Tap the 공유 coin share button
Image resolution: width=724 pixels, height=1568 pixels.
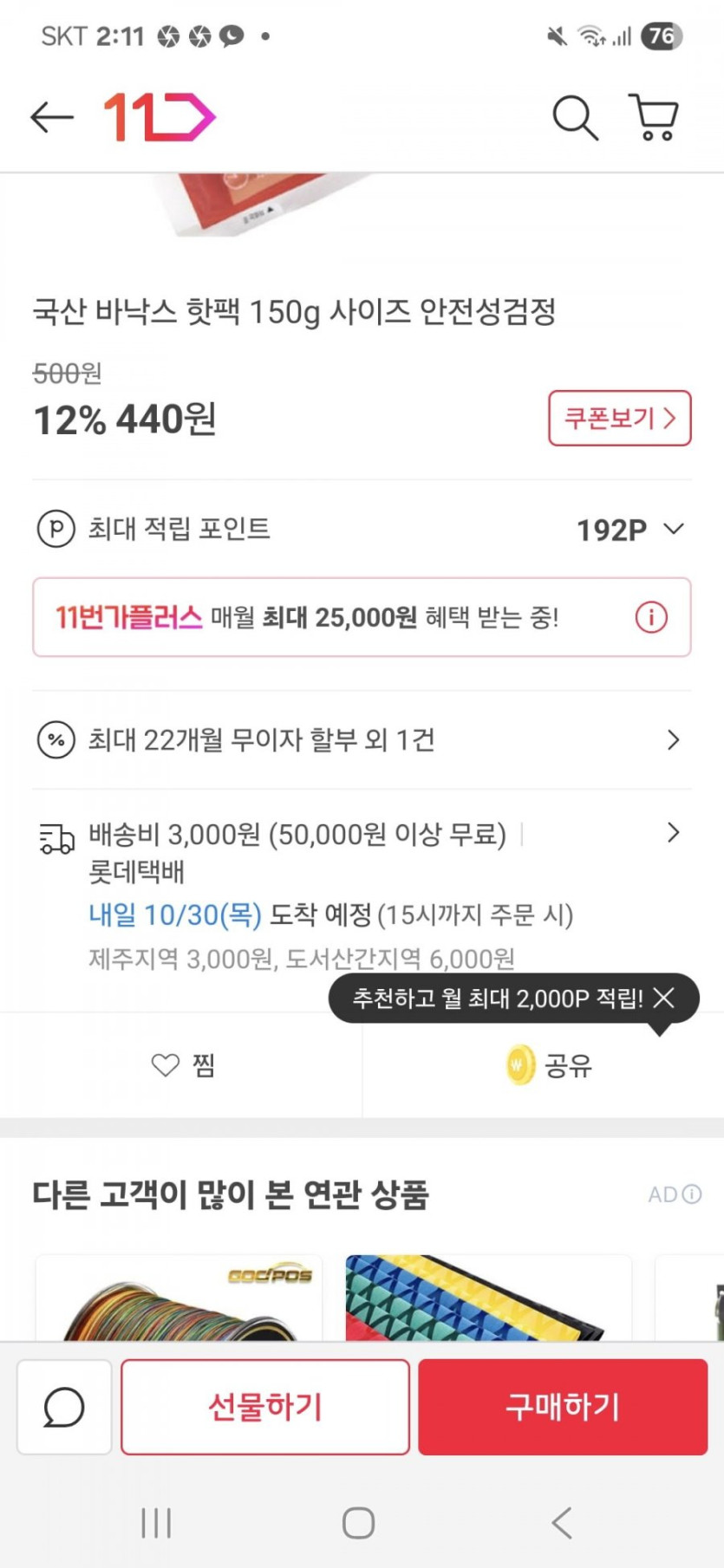pos(548,1065)
